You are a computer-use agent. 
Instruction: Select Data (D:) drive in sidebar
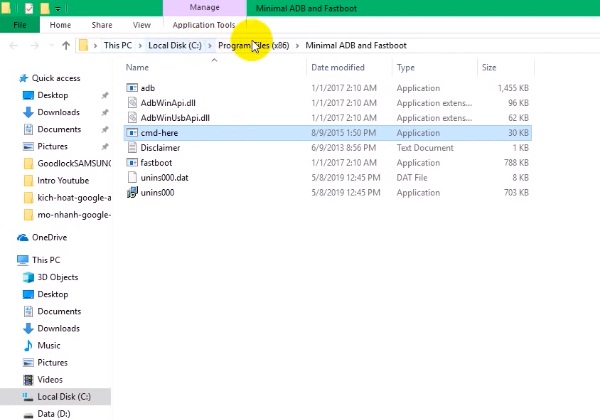point(53,413)
